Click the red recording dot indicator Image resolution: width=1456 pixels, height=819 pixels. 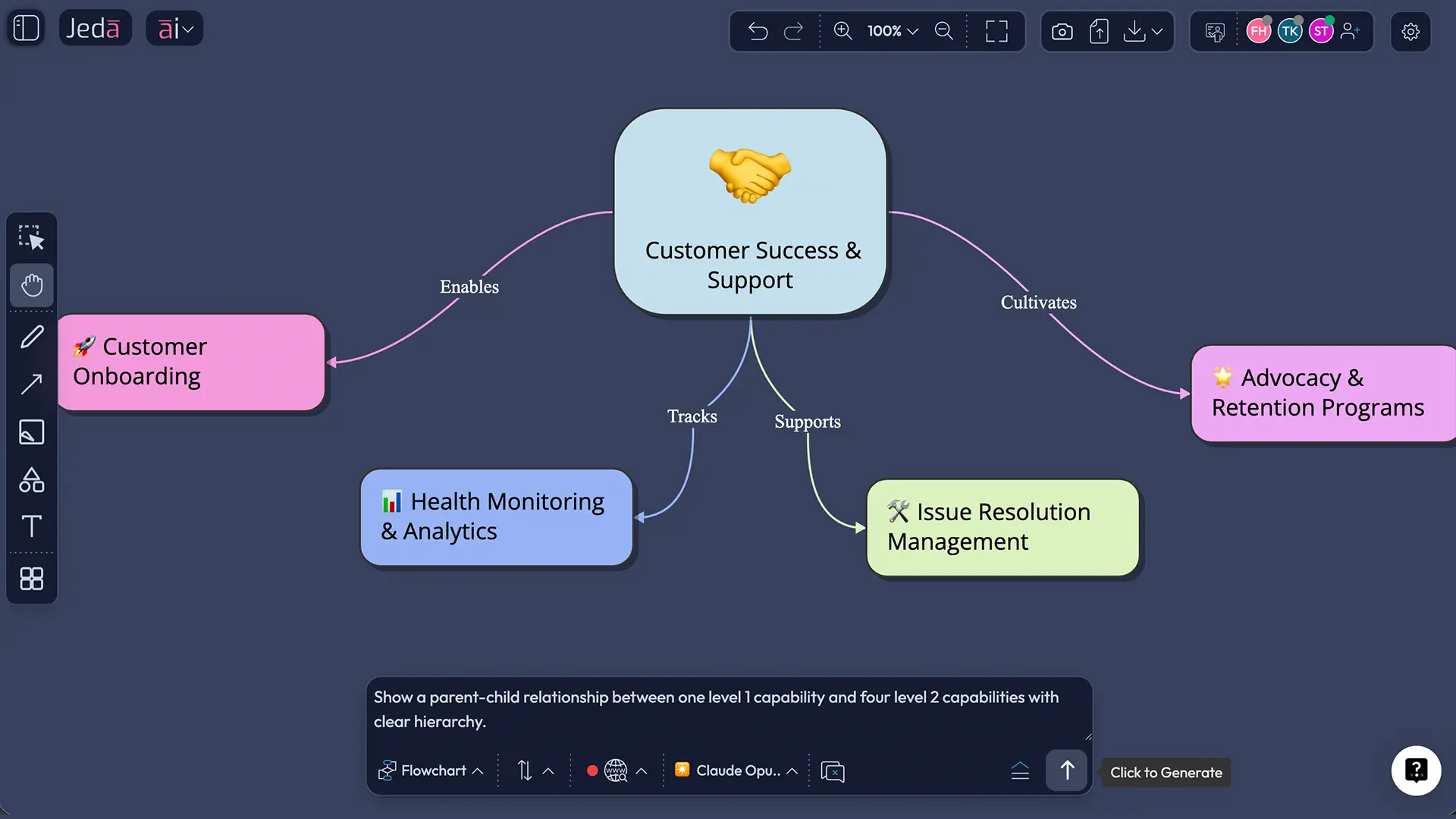tap(592, 770)
